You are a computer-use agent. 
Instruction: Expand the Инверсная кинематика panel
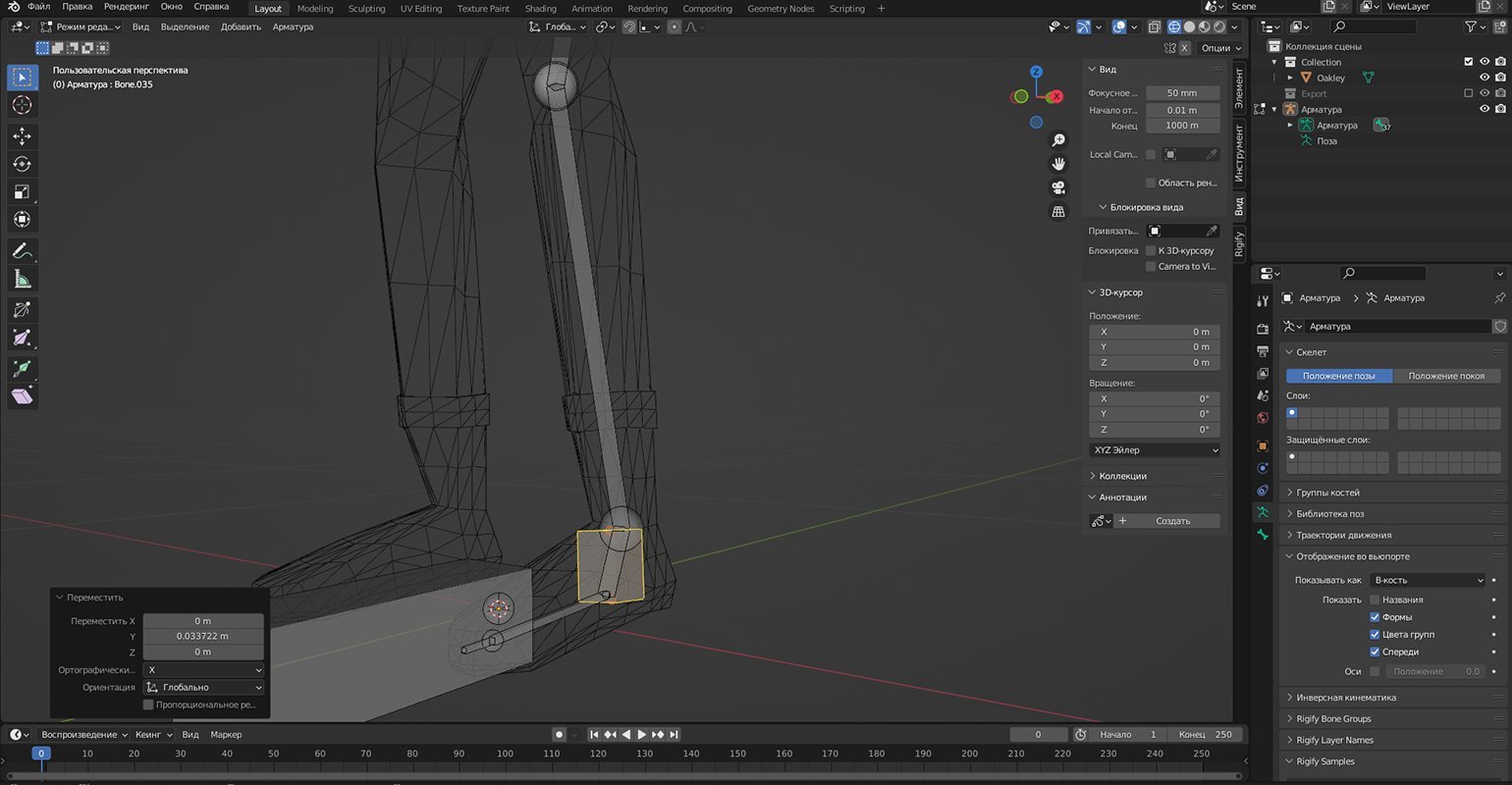[1345, 698]
